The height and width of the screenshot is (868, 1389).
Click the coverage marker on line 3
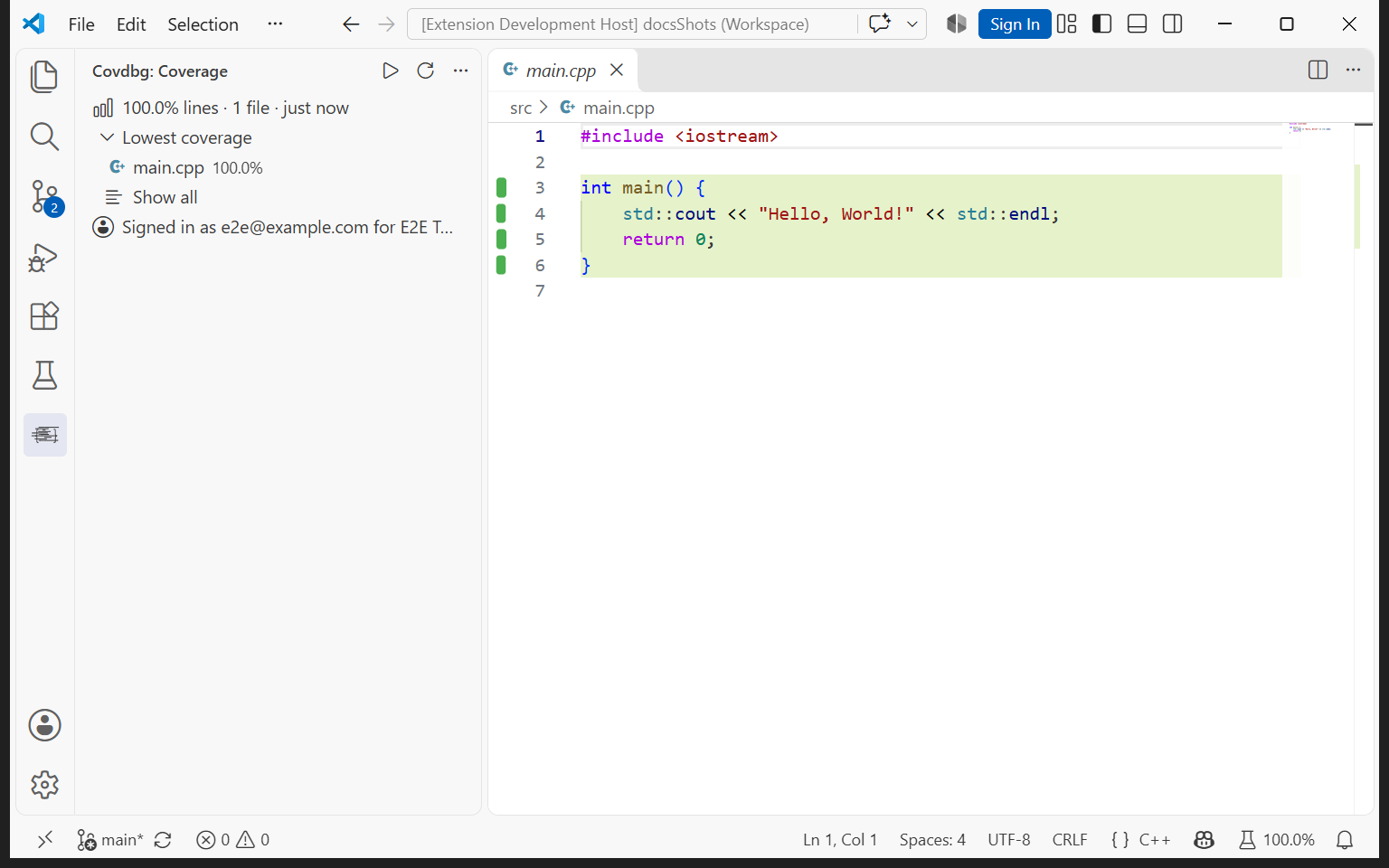501,187
